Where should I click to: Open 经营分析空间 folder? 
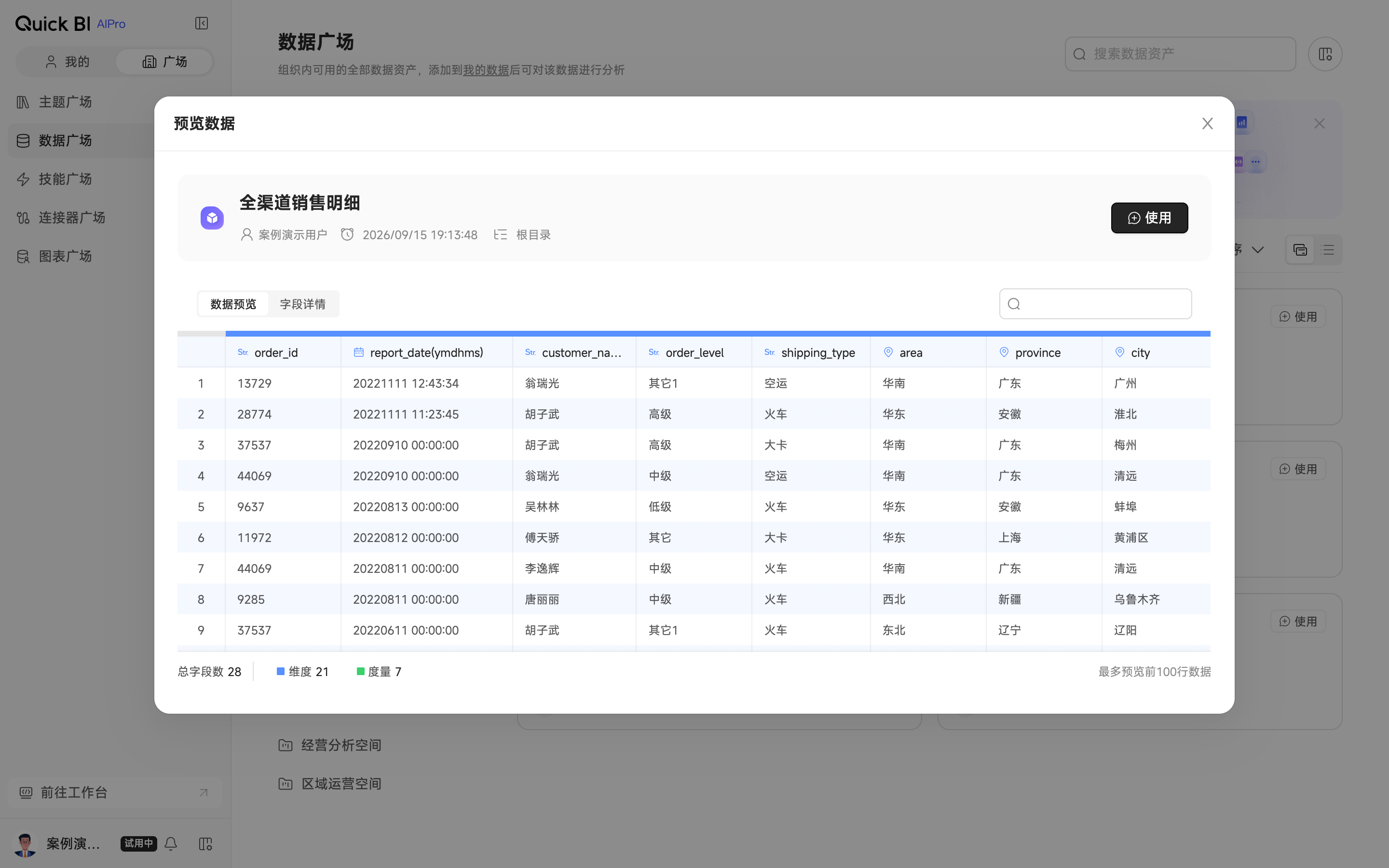pos(330,745)
